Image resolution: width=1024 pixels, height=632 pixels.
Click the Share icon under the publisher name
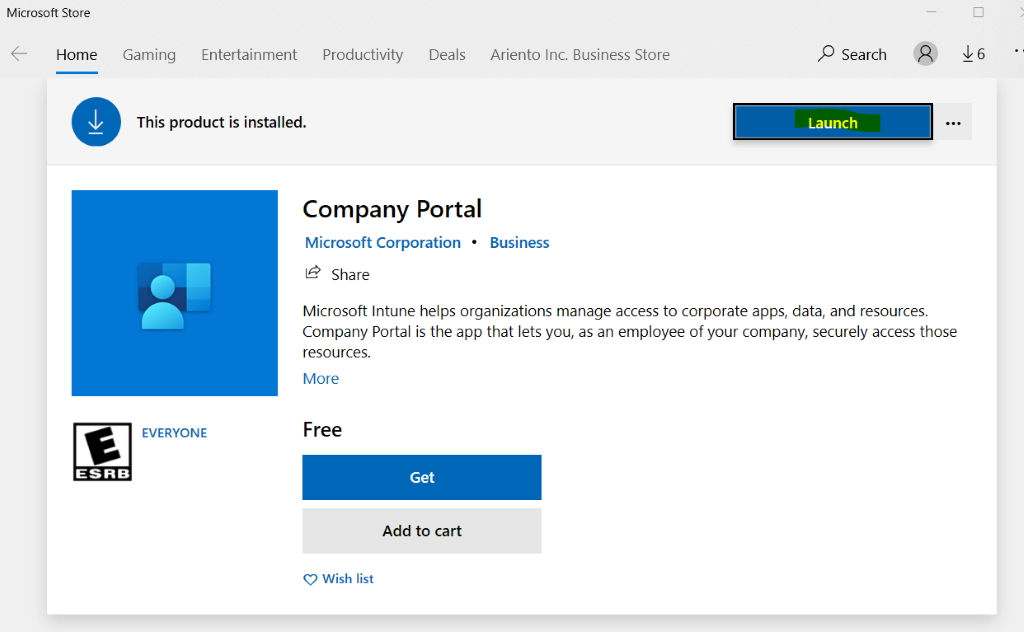[313, 273]
